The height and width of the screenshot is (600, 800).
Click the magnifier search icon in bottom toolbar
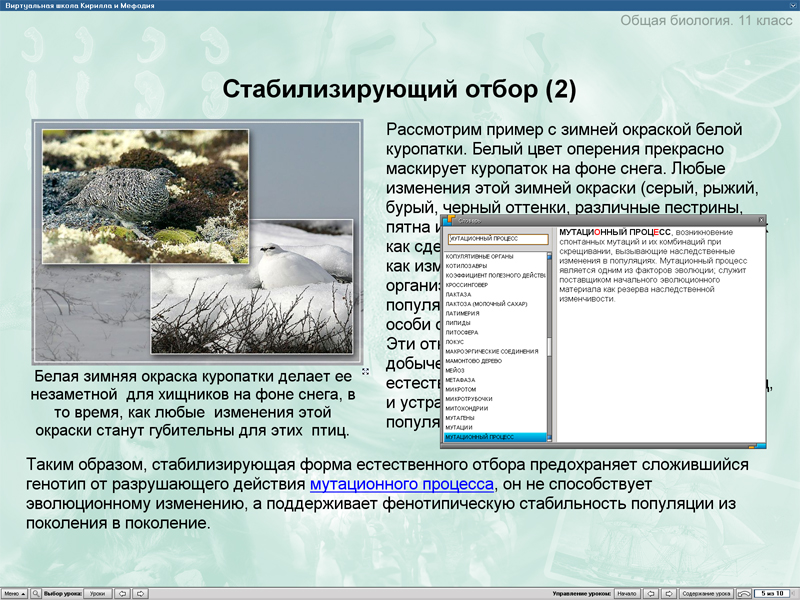point(35,593)
